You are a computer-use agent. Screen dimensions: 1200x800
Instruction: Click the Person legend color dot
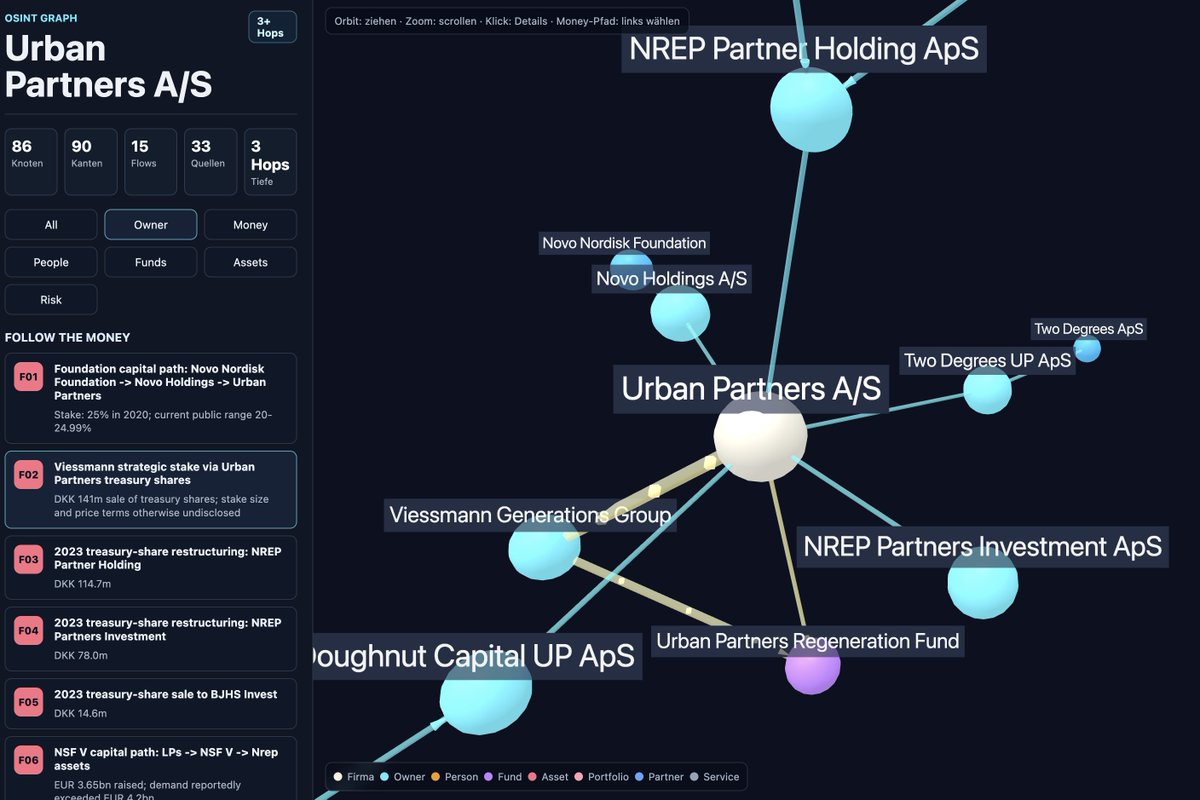click(436, 777)
